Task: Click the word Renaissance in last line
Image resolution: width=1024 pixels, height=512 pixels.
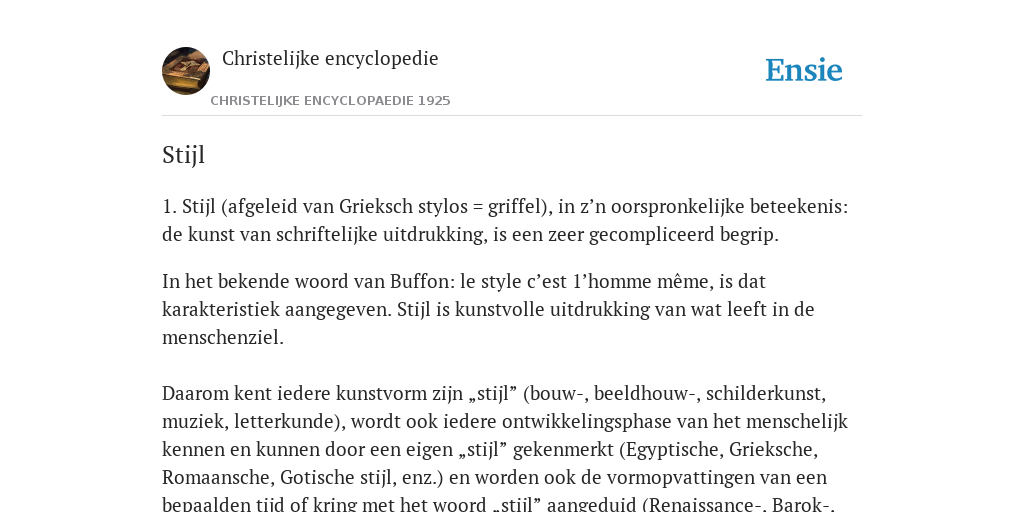Action: tap(693, 505)
